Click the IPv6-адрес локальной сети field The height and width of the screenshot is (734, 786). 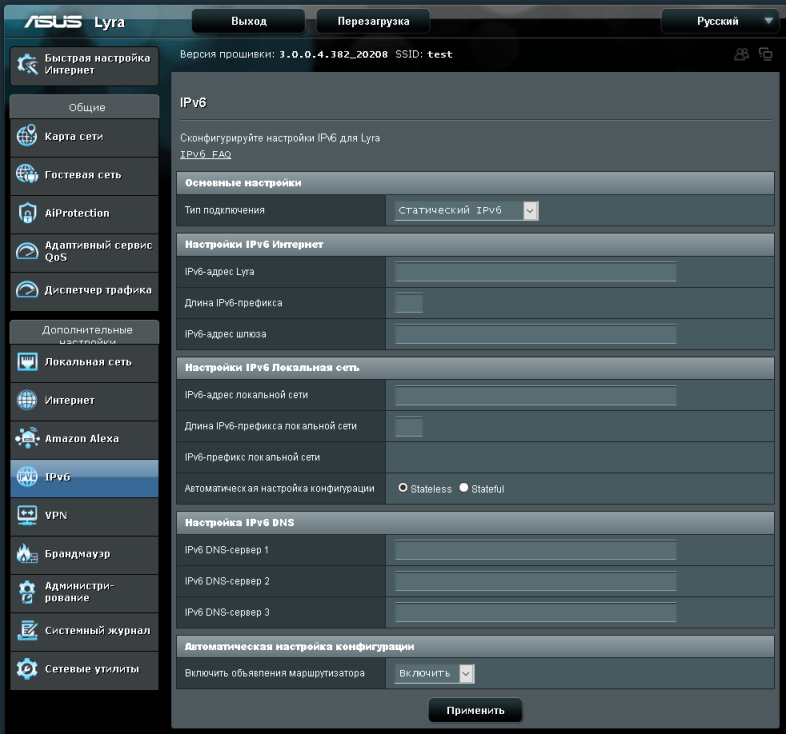(x=535, y=395)
